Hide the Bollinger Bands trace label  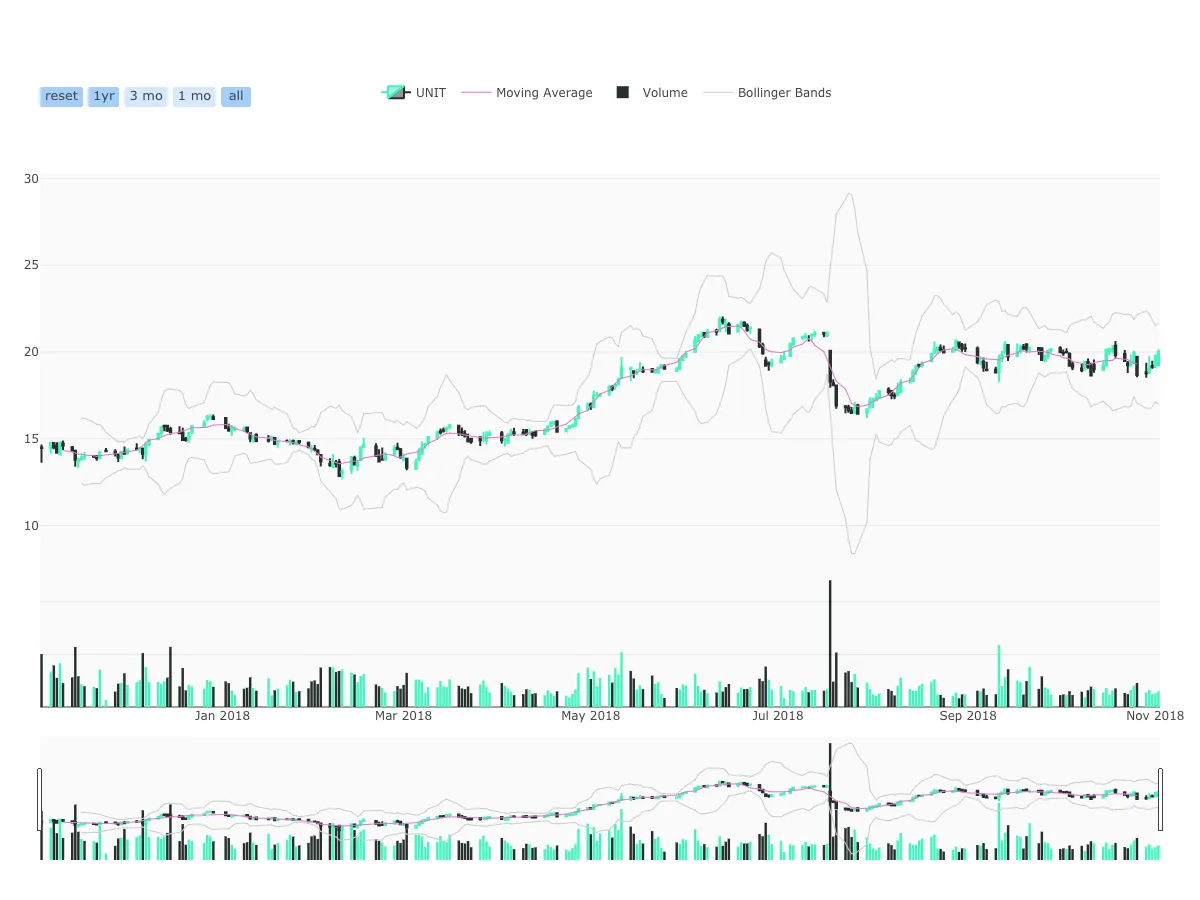coord(785,93)
